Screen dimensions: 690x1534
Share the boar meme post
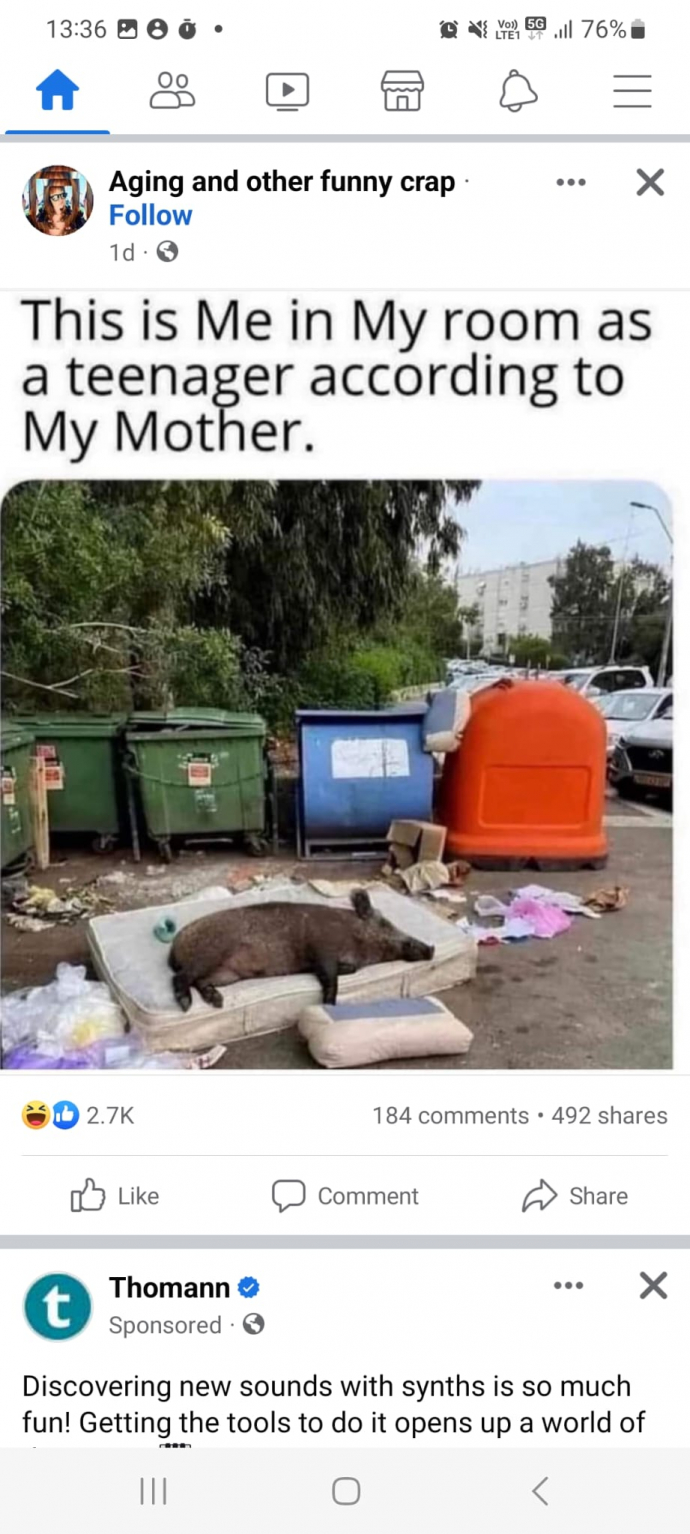(x=575, y=1196)
